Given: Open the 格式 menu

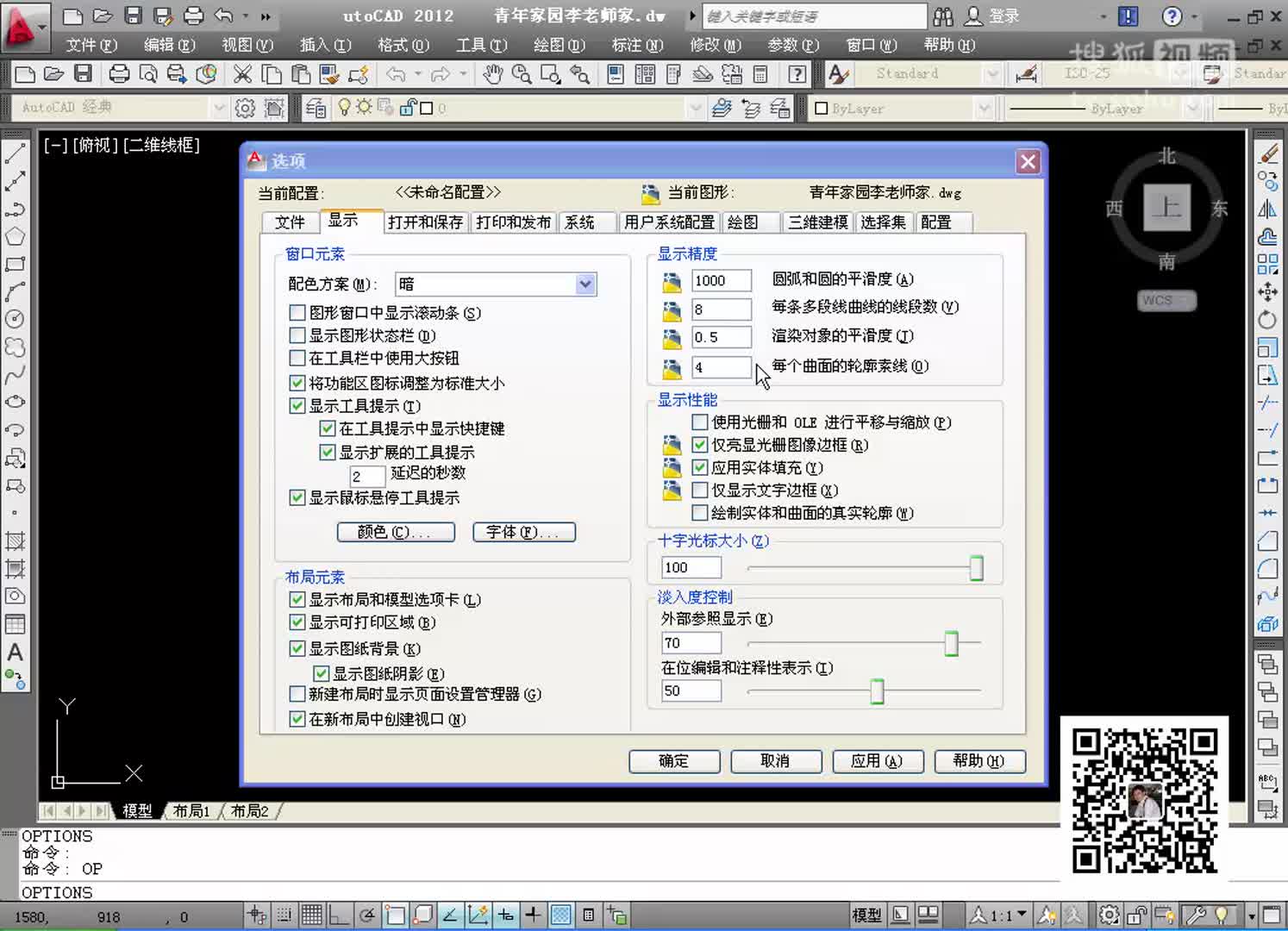Looking at the screenshot, I should point(402,45).
